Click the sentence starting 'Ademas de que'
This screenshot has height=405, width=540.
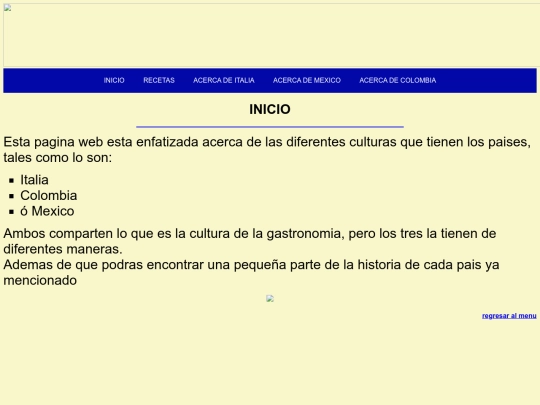(x=251, y=272)
